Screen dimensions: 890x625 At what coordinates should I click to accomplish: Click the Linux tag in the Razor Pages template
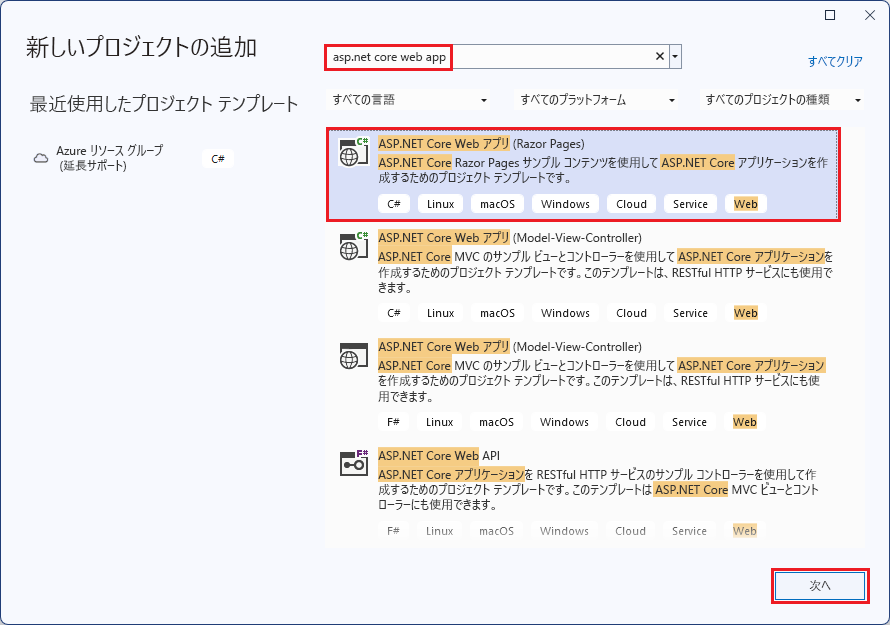pyautogui.click(x=440, y=204)
